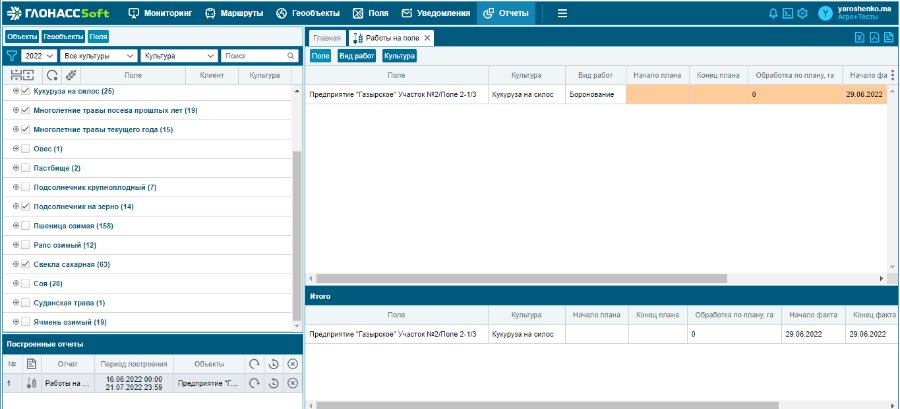Open the 2022 year dropdown
The image size is (900, 409).
pyautogui.click(x=38, y=57)
